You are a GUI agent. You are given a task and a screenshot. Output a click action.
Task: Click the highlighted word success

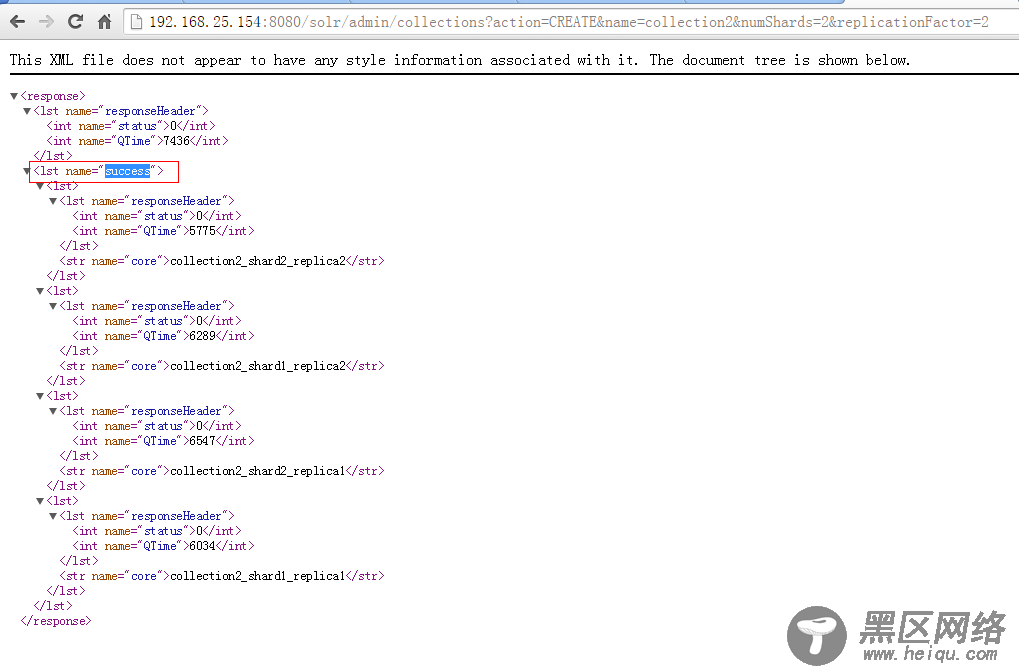(x=127, y=171)
